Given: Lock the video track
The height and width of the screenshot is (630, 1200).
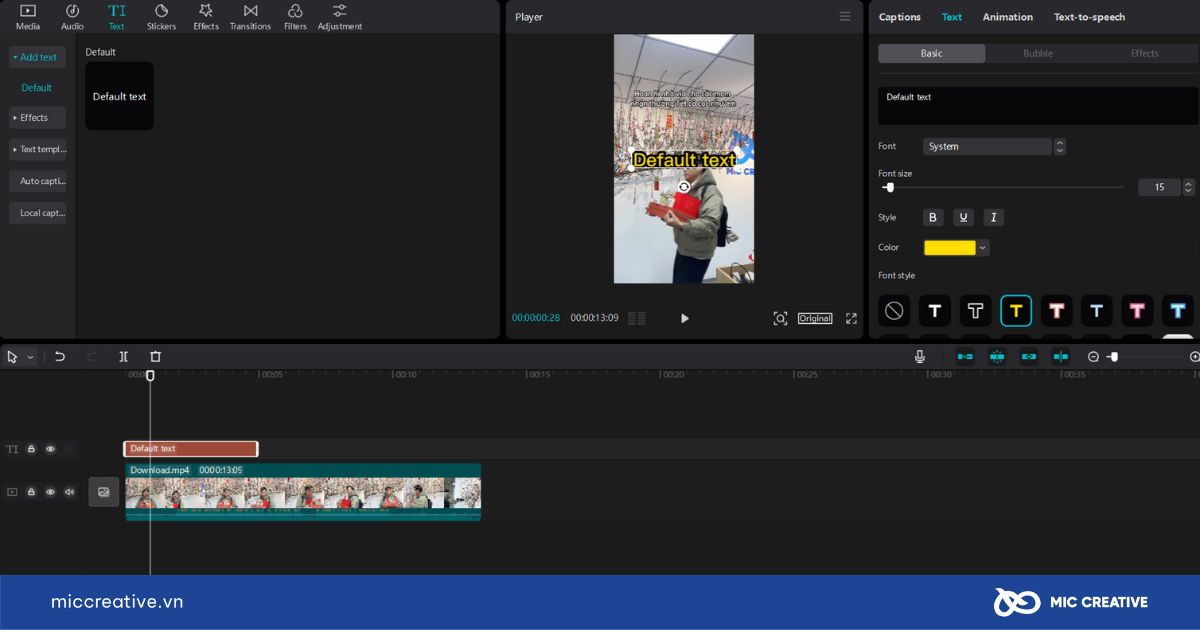Looking at the screenshot, I should (31, 492).
